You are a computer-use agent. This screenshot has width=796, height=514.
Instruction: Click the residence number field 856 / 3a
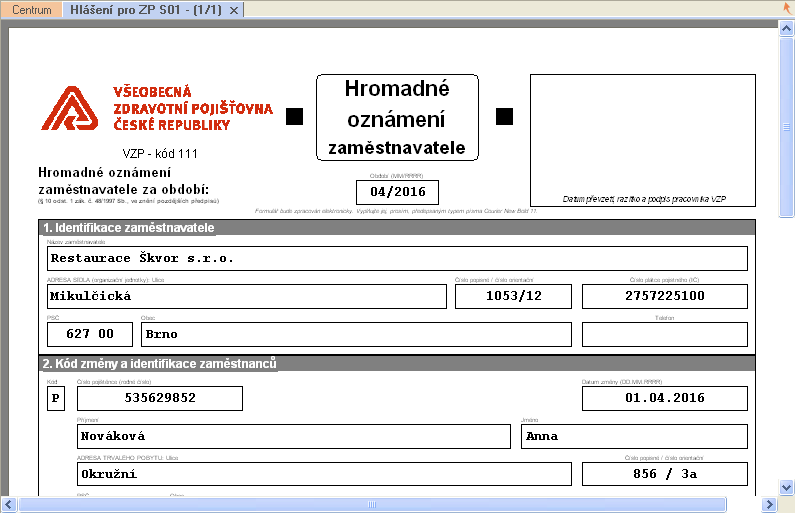coord(665,474)
